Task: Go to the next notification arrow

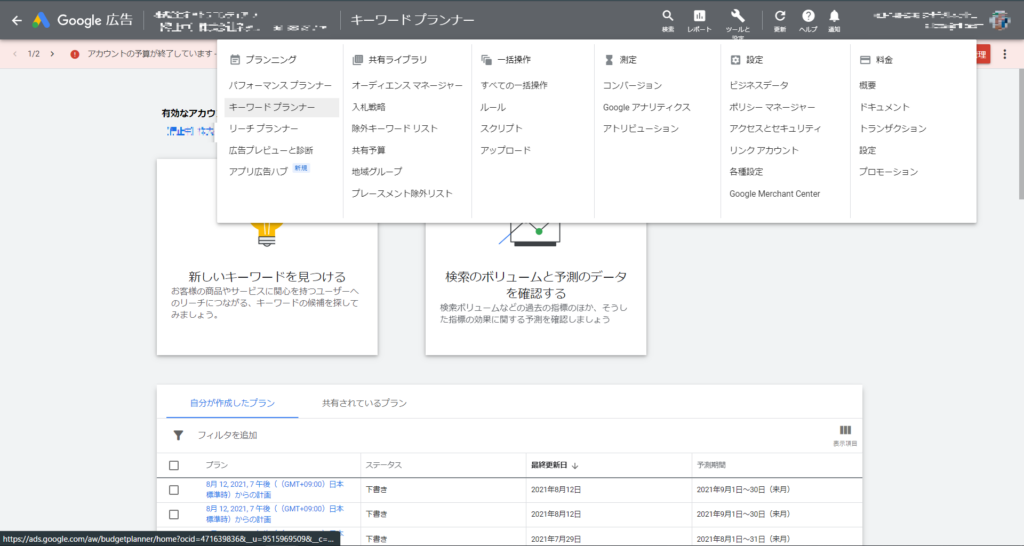Action: (x=52, y=54)
